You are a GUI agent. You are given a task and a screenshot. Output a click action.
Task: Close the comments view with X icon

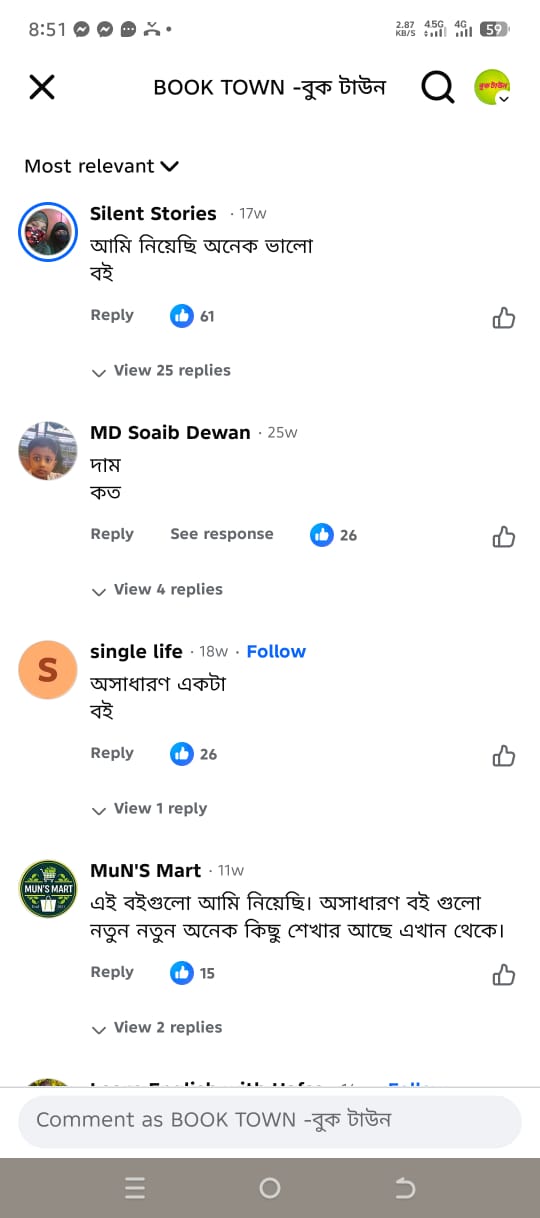coord(42,88)
